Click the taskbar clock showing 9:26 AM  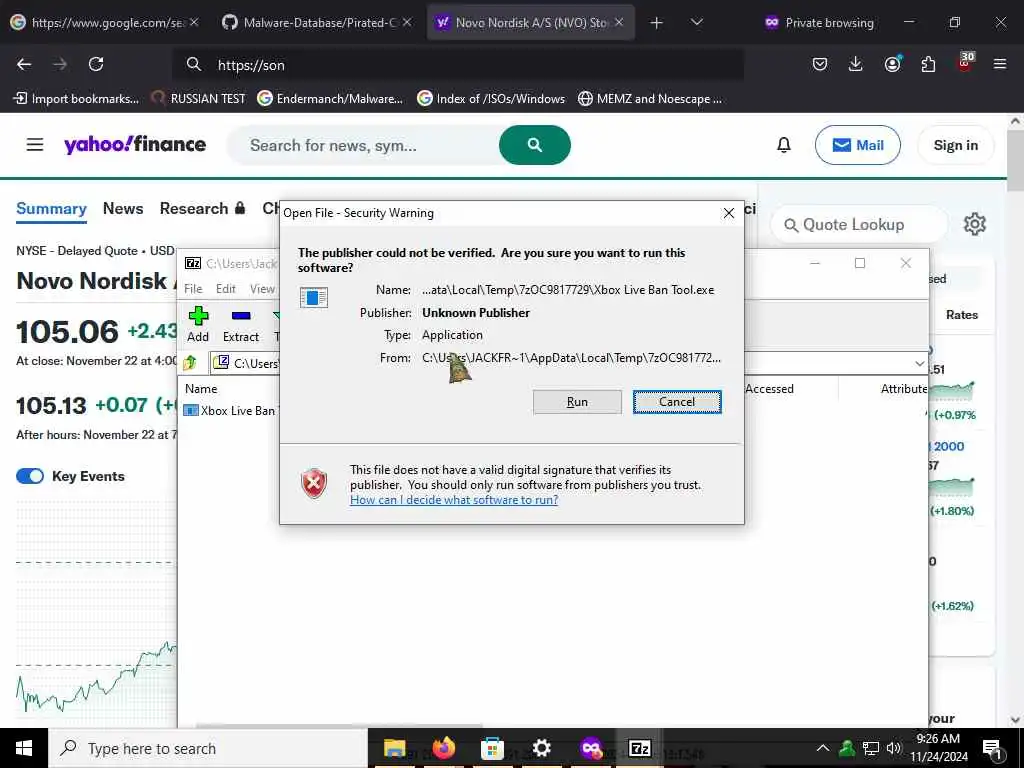[938, 748]
